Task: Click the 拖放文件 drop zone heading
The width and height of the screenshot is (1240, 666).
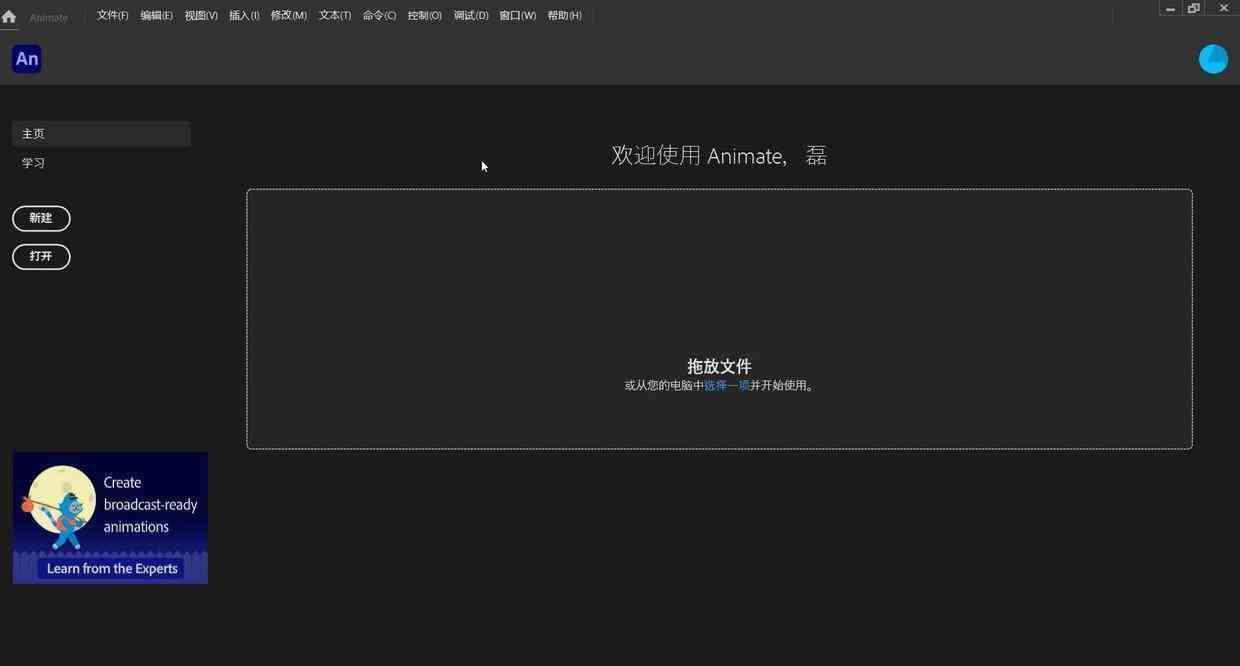Action: [x=719, y=366]
